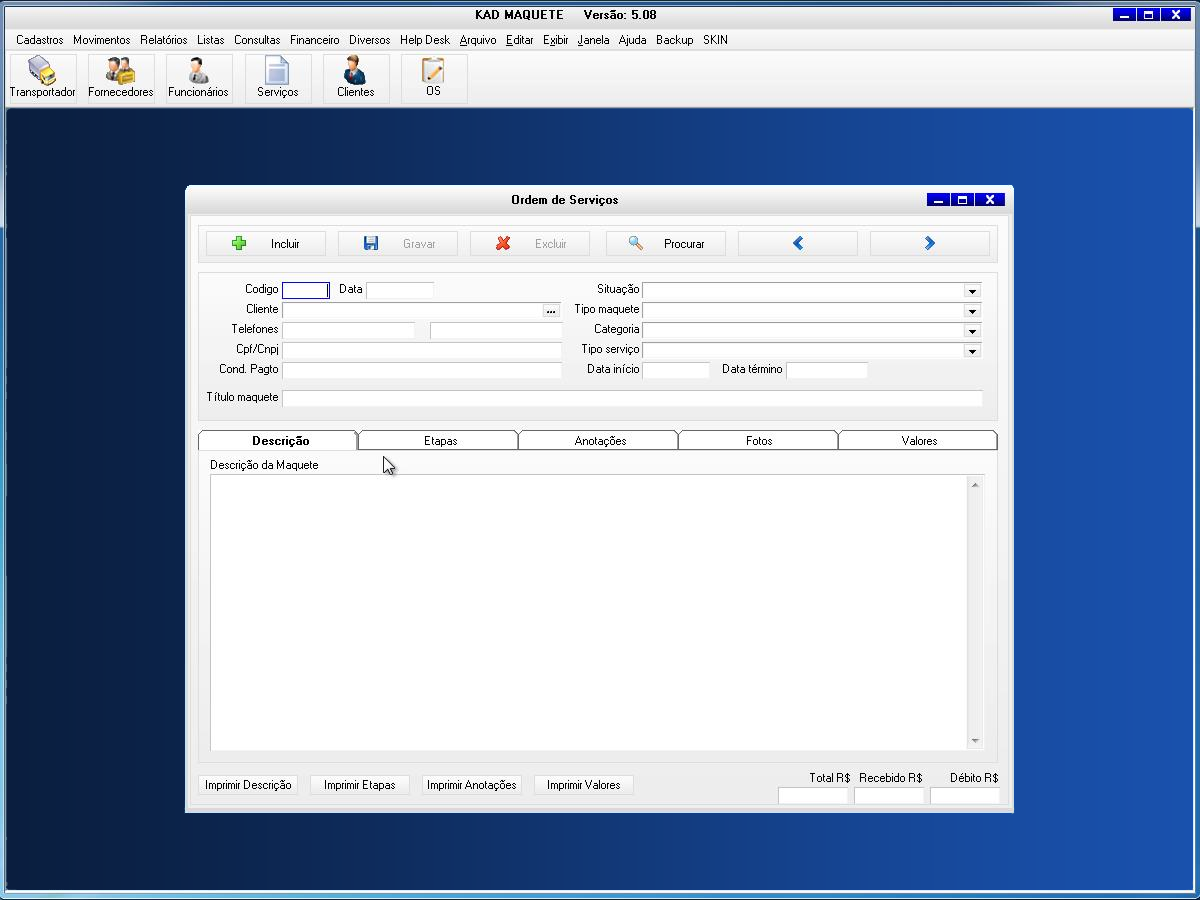Close the Ordem de Serviços window
The image size is (1200, 900).
[x=990, y=200]
